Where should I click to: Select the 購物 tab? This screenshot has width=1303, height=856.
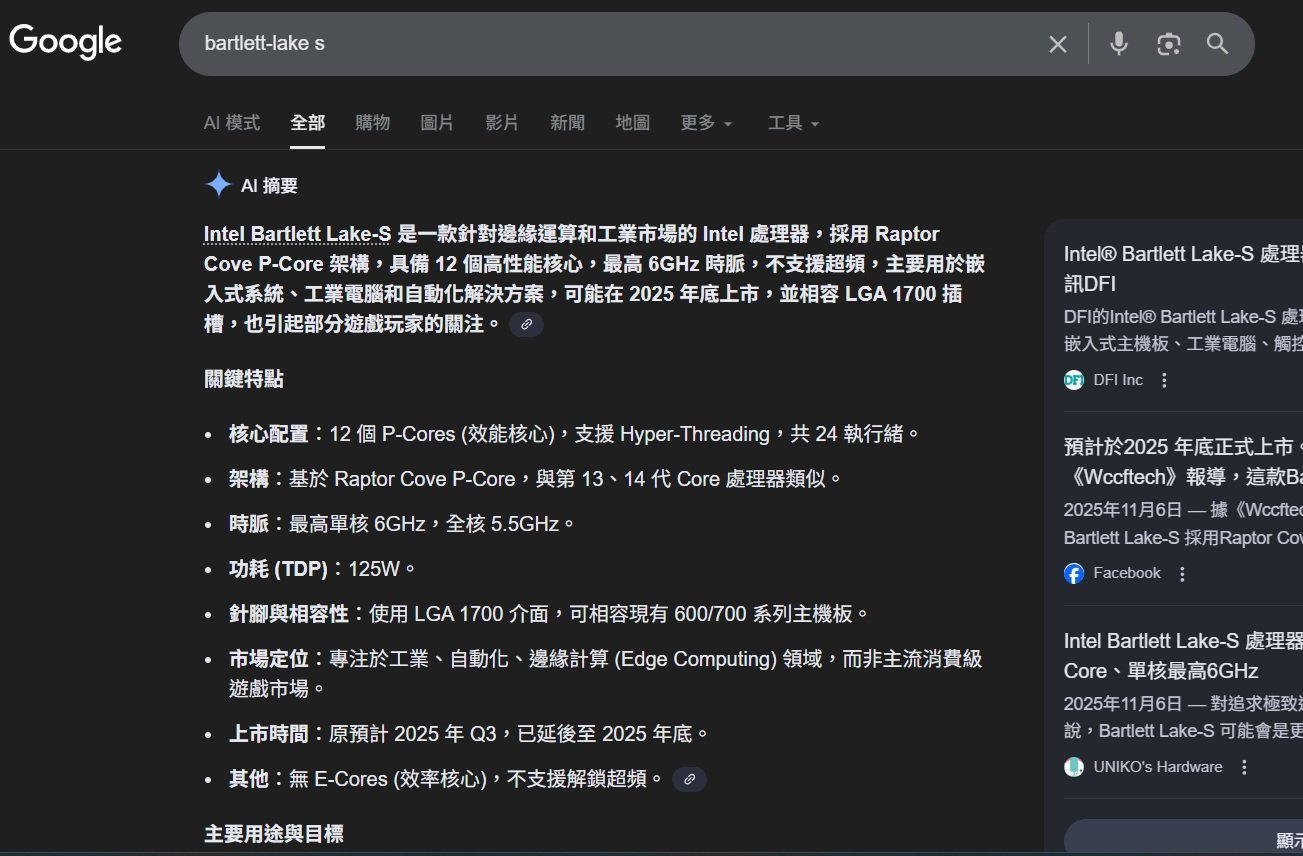(373, 123)
